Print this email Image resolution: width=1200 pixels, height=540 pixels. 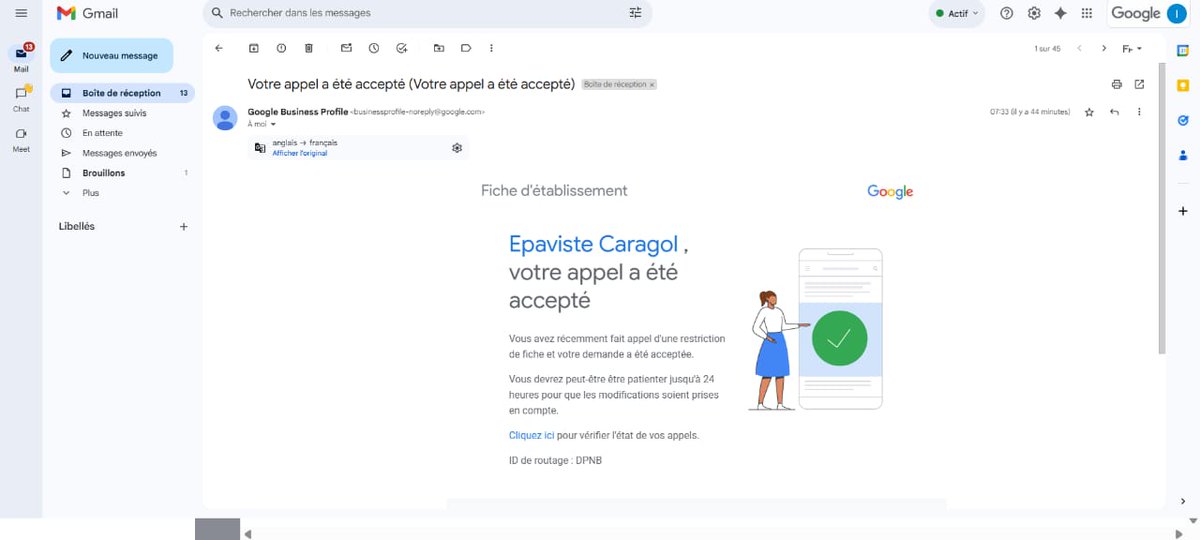click(x=1117, y=84)
